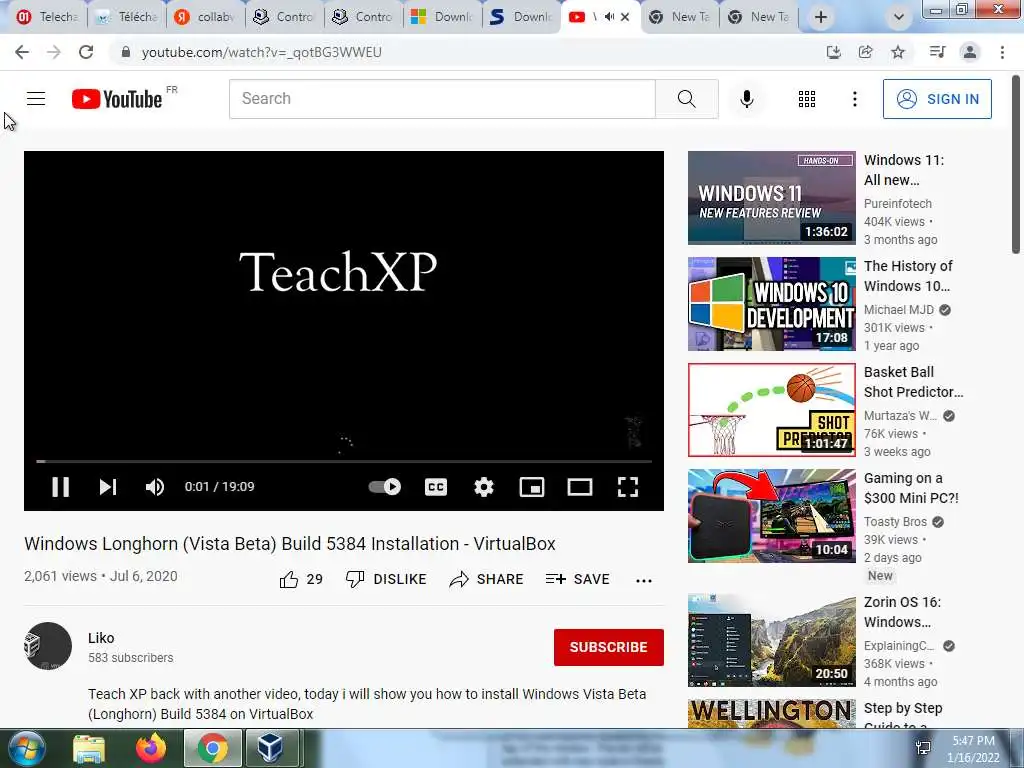Open the Michael MJD channel name
Screen dimensions: 1024x768
tap(899, 310)
